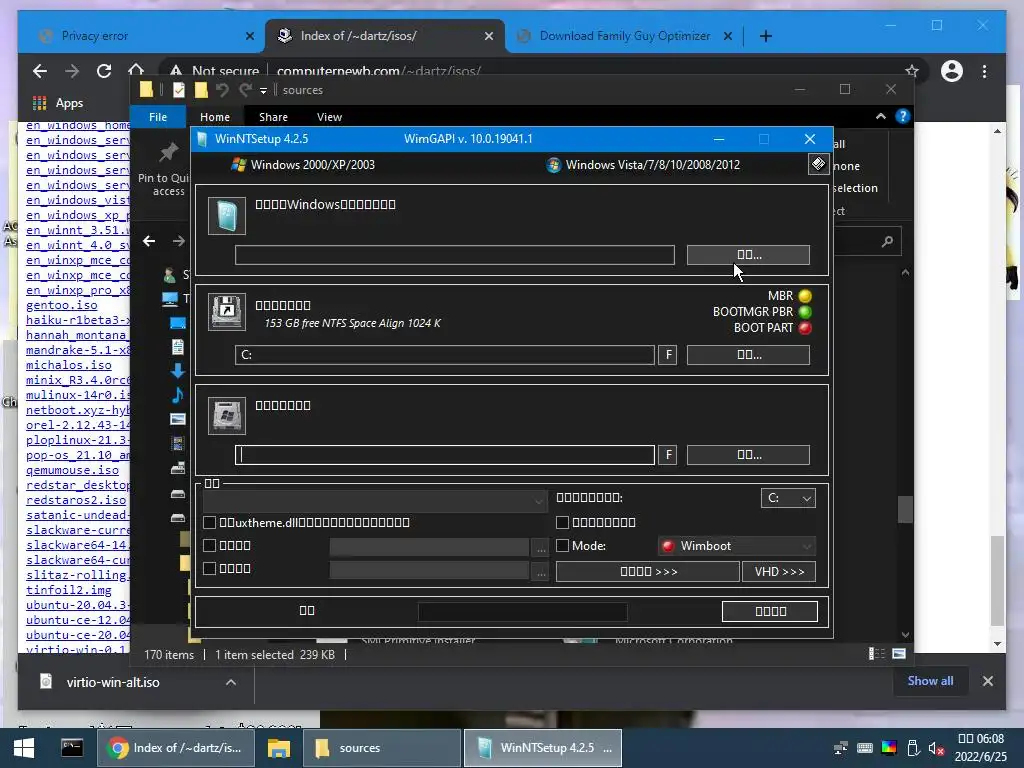Click the installation drive icon
This screenshot has width=1024, height=768.
tap(227, 415)
